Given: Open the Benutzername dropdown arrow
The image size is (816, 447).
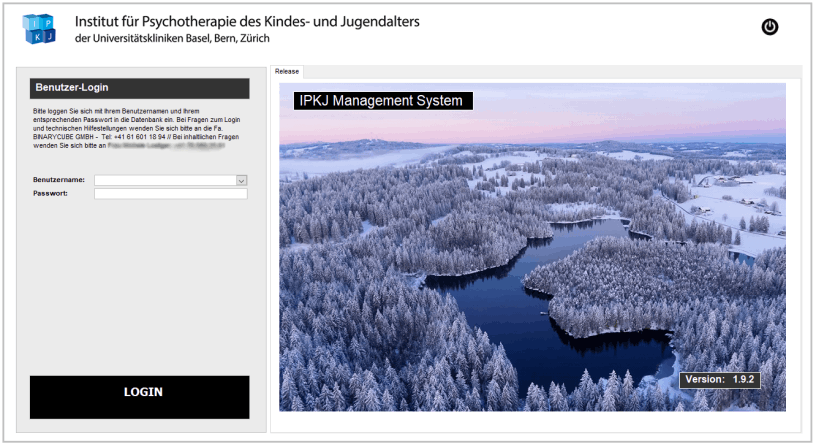Looking at the screenshot, I should tap(241, 181).
